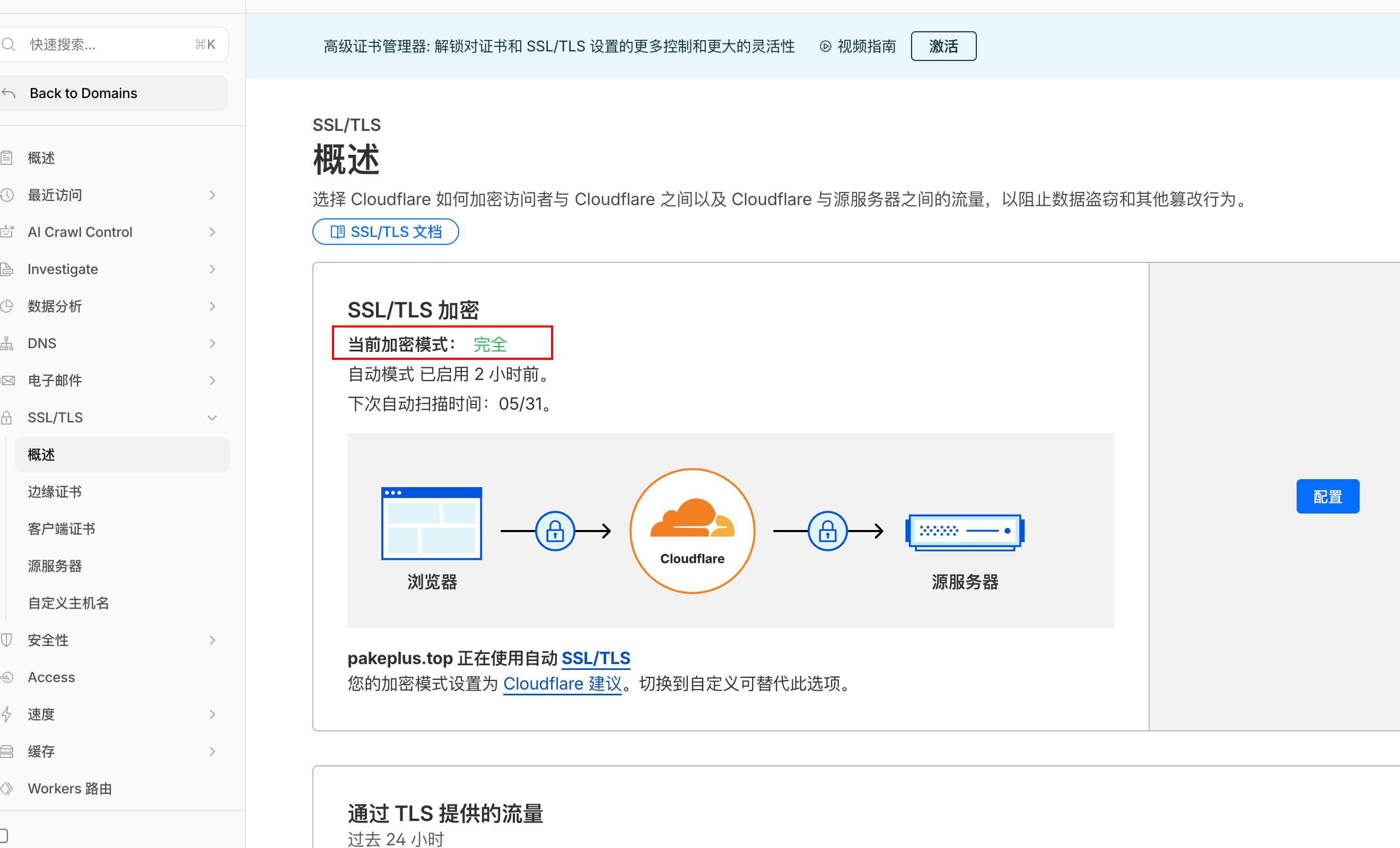Click the lock icon between Cloudflare and origin server
Screen dimensions: 1400x848
tap(827, 531)
